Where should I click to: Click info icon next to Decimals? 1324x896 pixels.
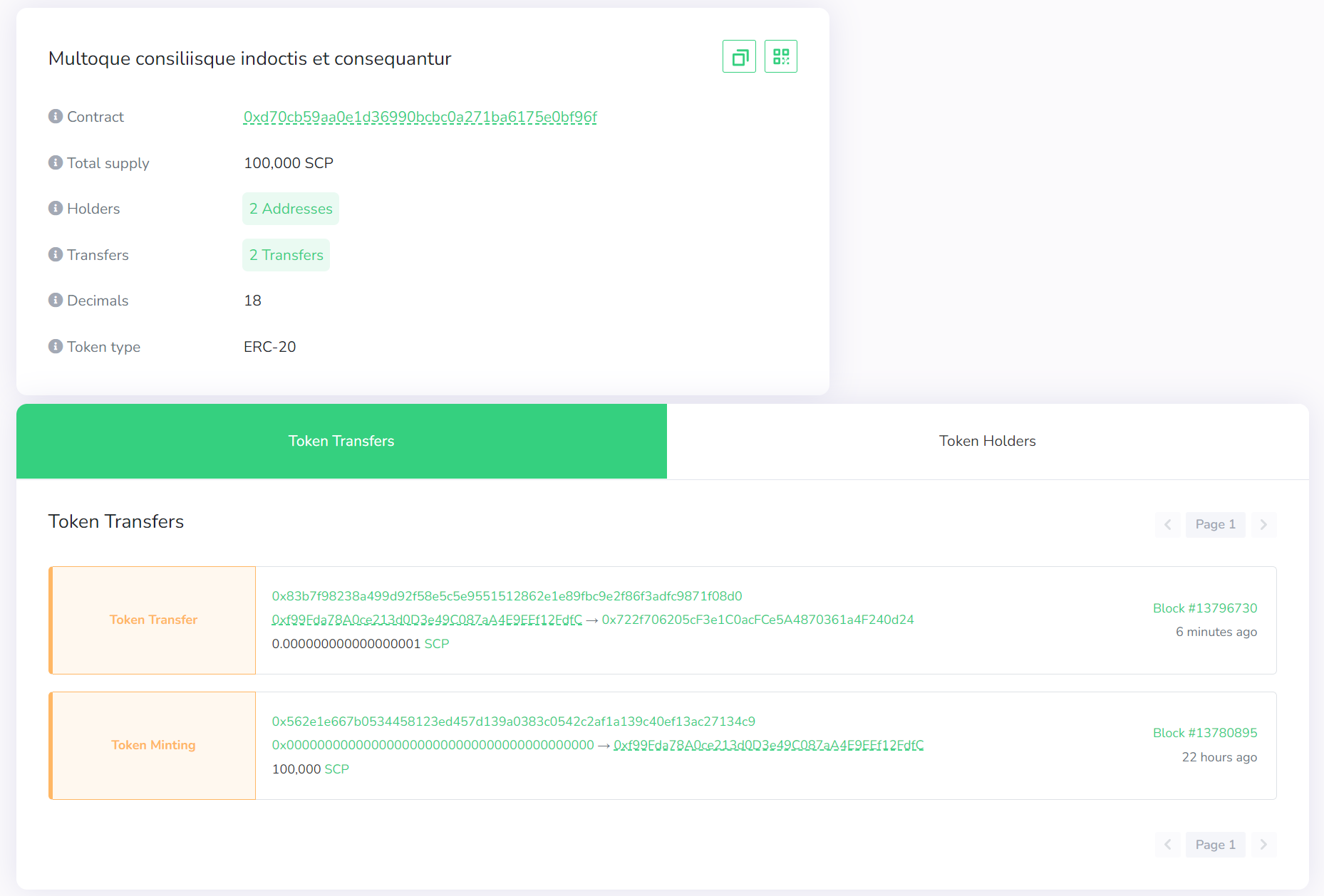[x=56, y=300]
